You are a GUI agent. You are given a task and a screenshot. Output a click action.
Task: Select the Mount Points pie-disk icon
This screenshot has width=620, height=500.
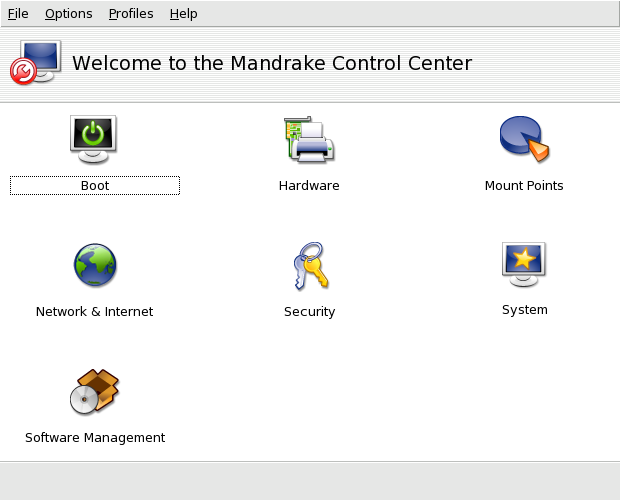[524, 140]
